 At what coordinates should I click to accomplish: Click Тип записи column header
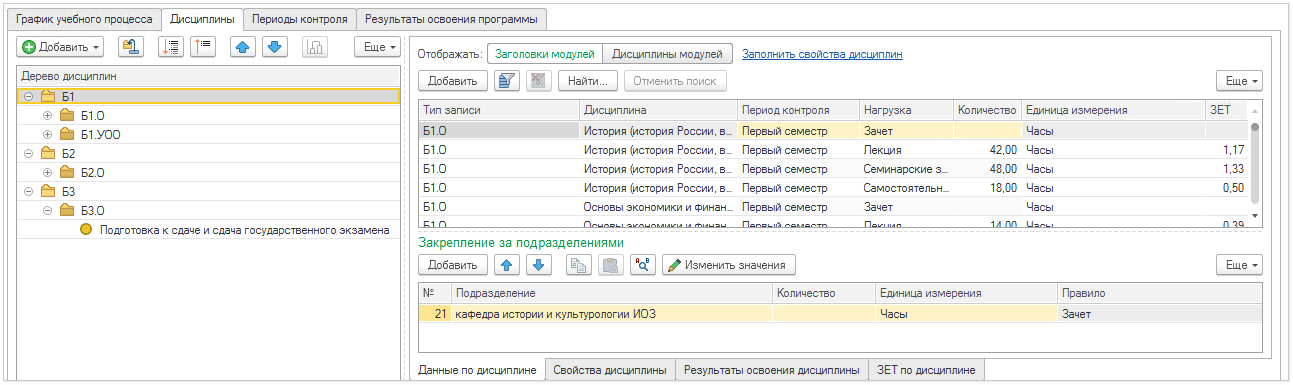(x=498, y=110)
